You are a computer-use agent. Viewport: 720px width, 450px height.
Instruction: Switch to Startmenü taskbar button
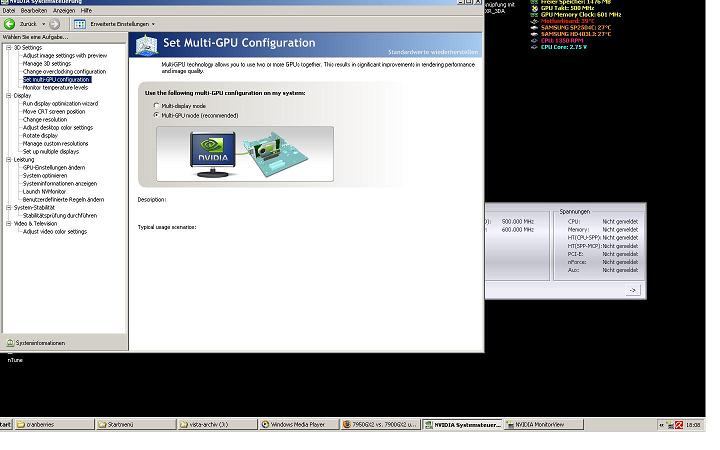click(x=136, y=425)
